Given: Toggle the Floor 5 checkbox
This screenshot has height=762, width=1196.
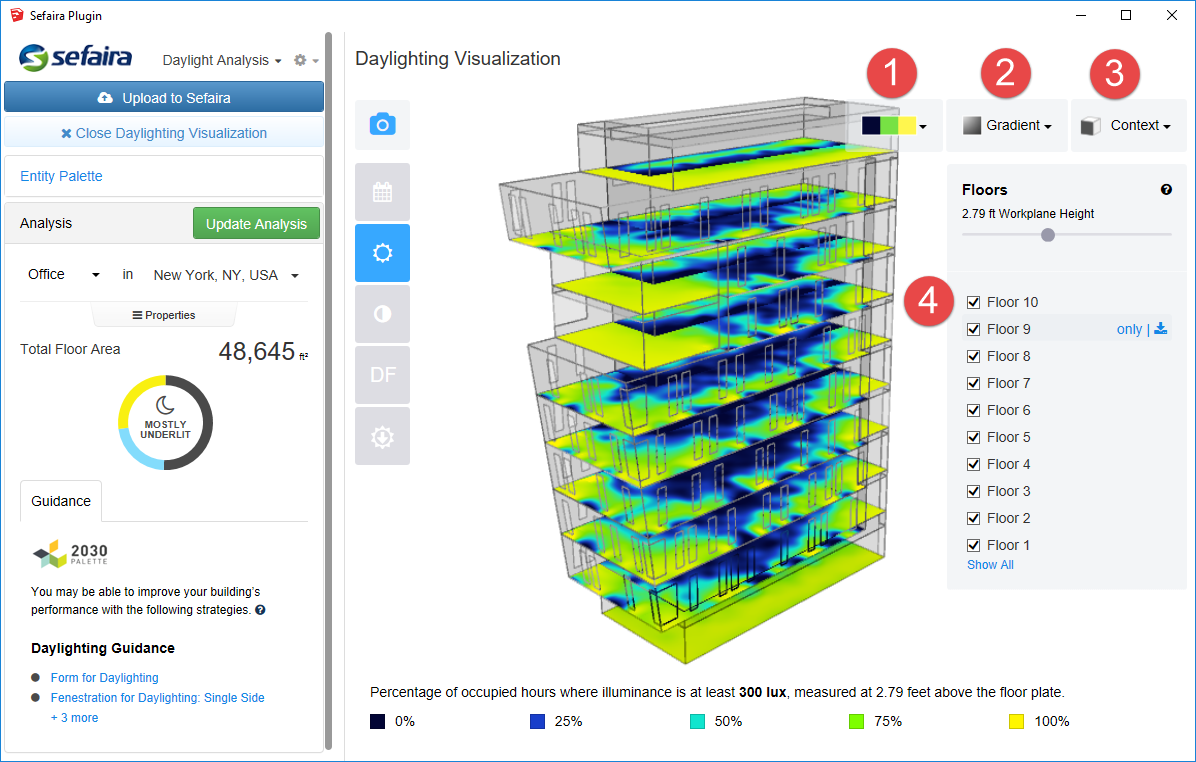Looking at the screenshot, I should point(974,437).
